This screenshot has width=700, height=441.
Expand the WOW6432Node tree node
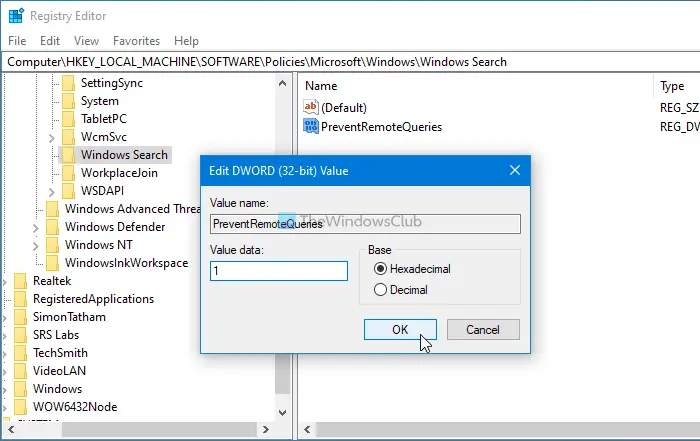5,408
